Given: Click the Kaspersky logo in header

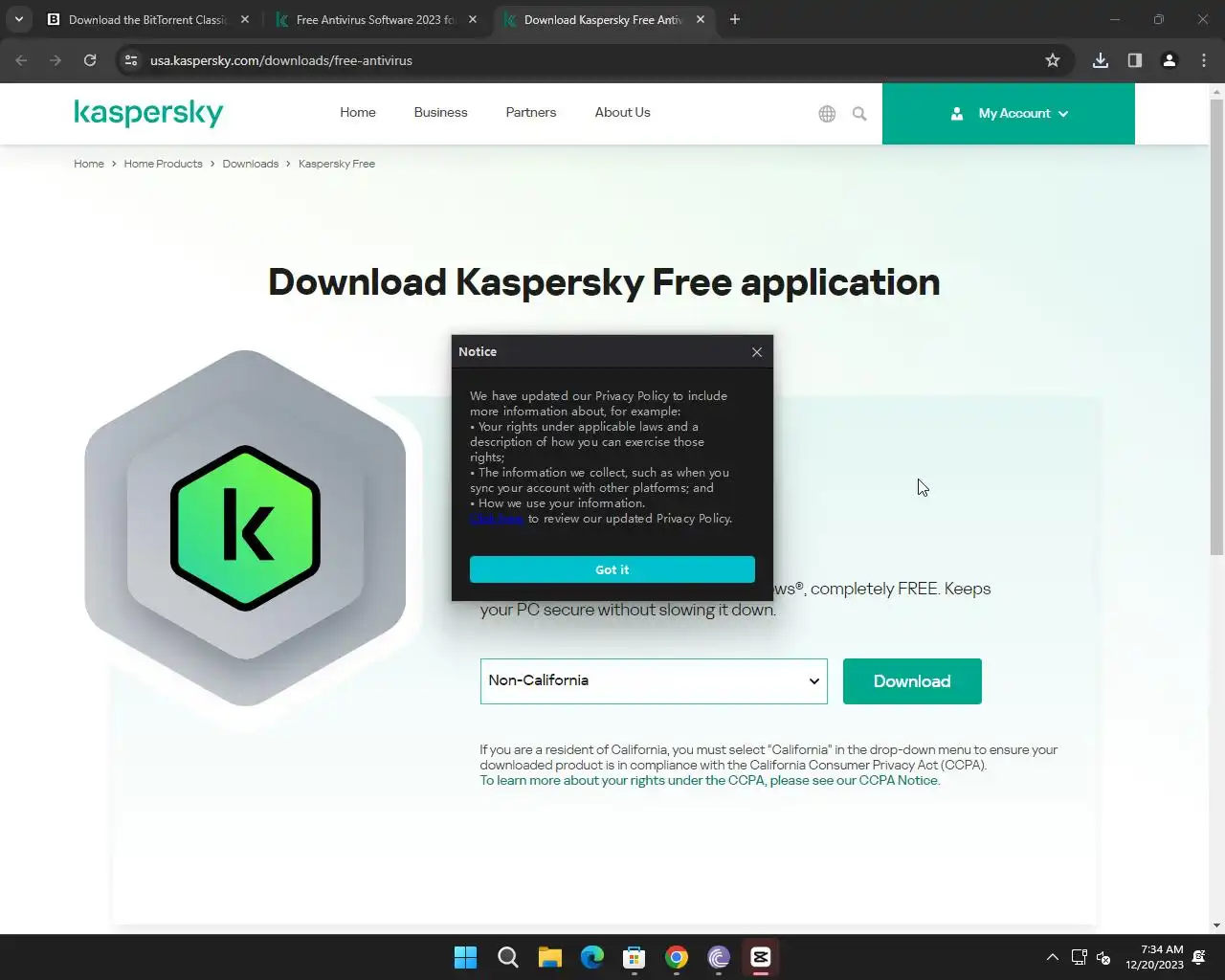Looking at the screenshot, I should pyautogui.click(x=148, y=113).
